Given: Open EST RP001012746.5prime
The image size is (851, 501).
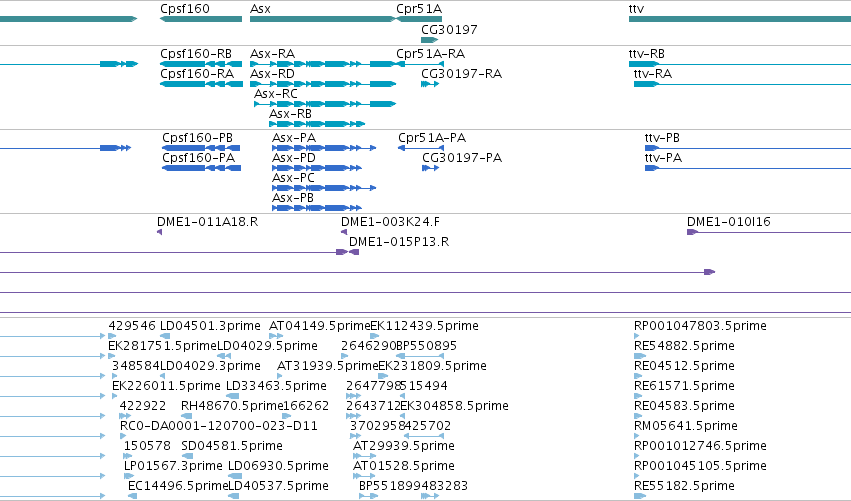Looking at the screenshot, I should pos(700,446).
